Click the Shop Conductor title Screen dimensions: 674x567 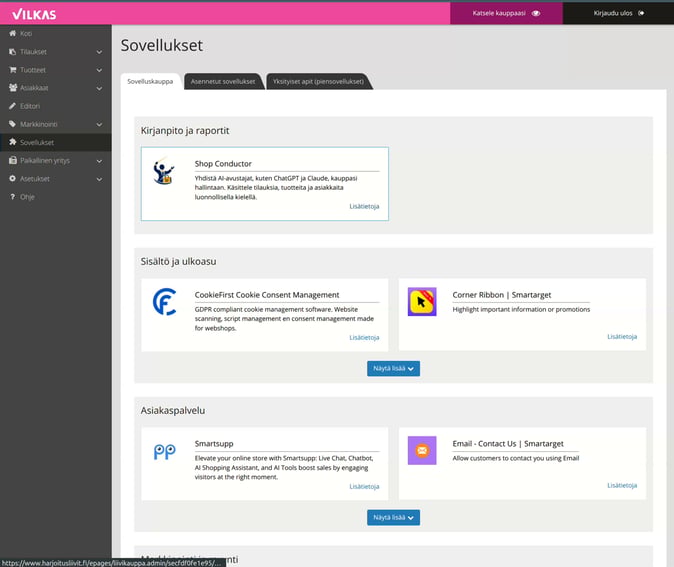point(223,164)
